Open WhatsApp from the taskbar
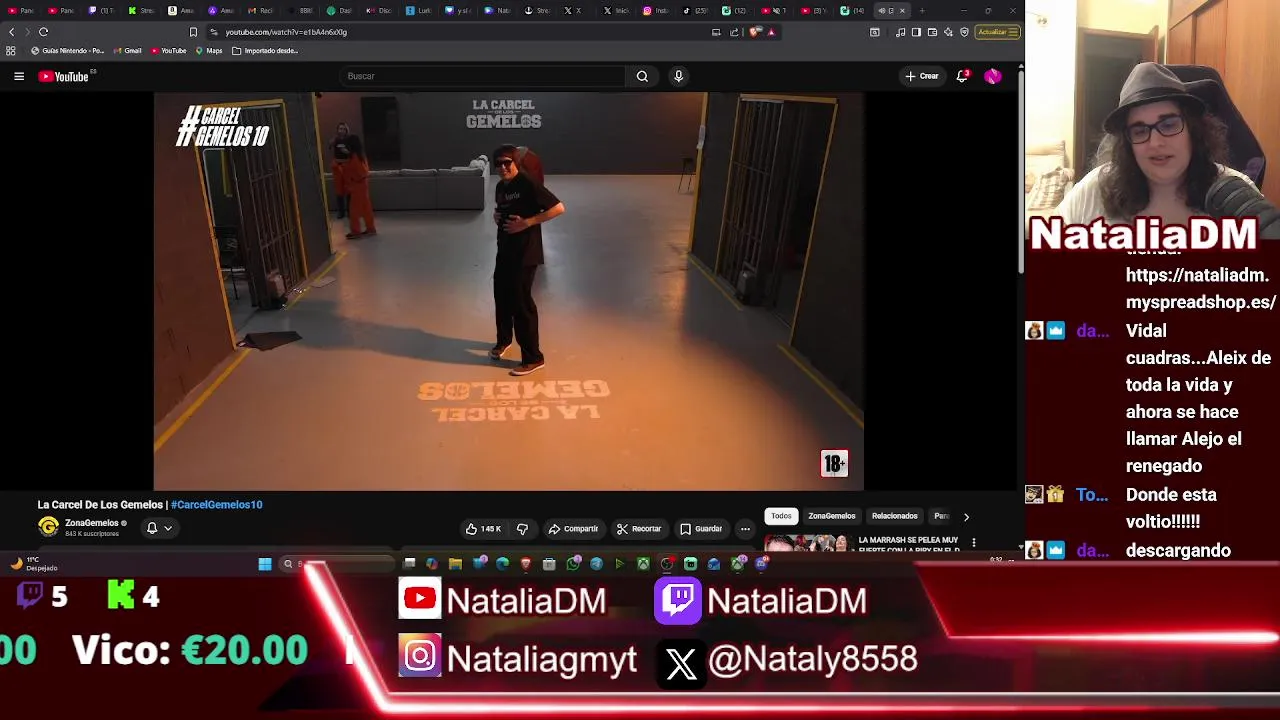This screenshot has height=720, width=1280. point(573,564)
